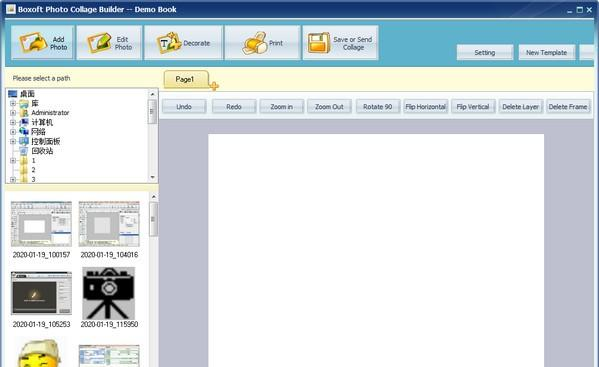Image resolution: width=599 pixels, height=367 pixels.
Task: Click folder tree scroll up arrow
Action: tap(152, 94)
